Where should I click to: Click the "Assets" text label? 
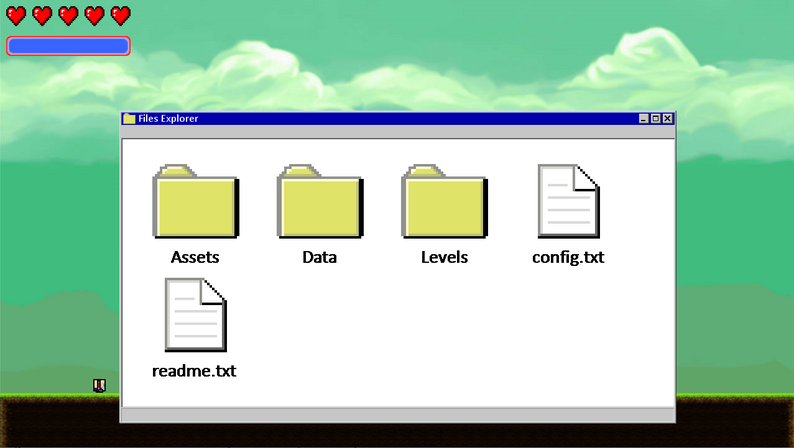point(195,257)
